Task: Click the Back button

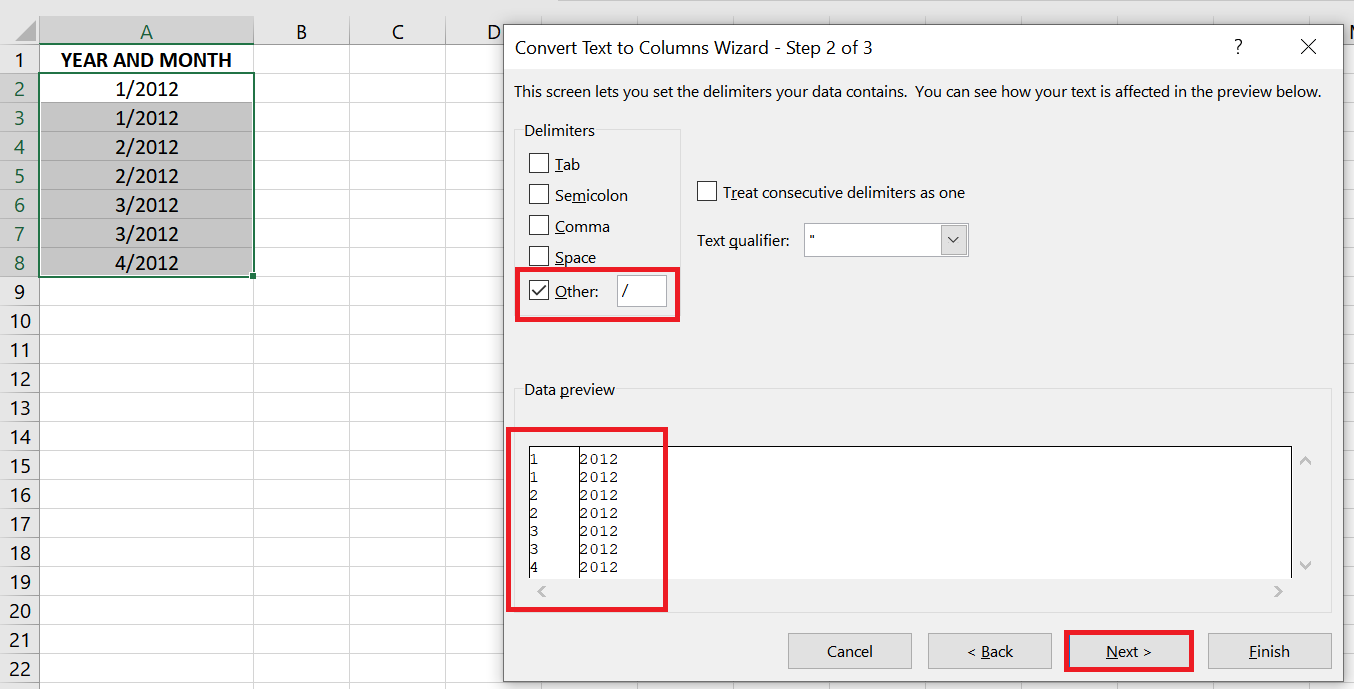Action: [x=989, y=651]
